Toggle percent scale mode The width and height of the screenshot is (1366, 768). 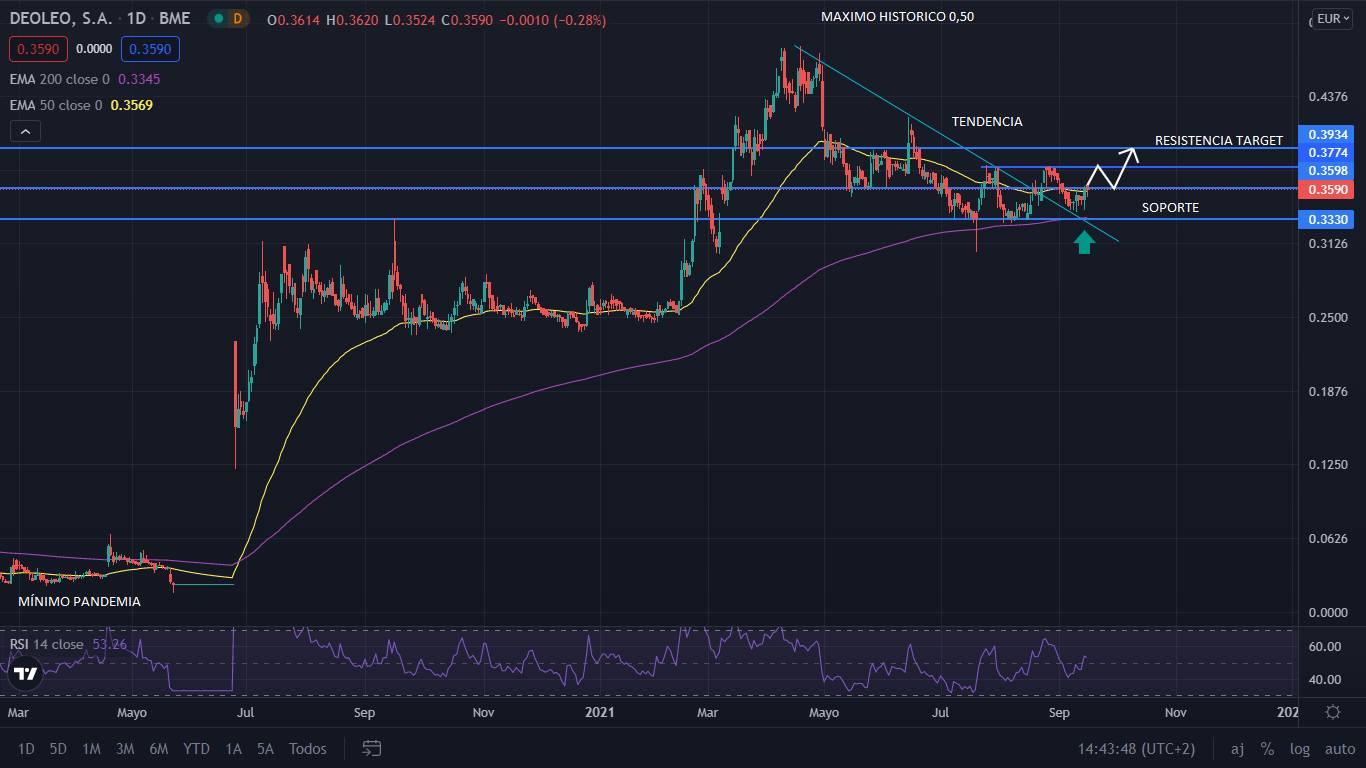tap(1267, 748)
